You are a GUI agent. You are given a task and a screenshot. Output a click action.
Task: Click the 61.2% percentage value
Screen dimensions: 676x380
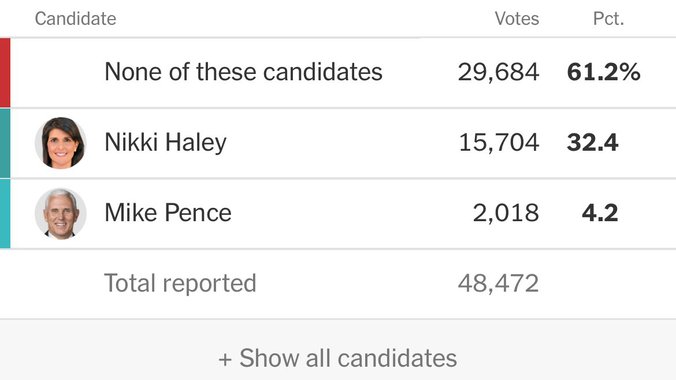click(x=604, y=72)
